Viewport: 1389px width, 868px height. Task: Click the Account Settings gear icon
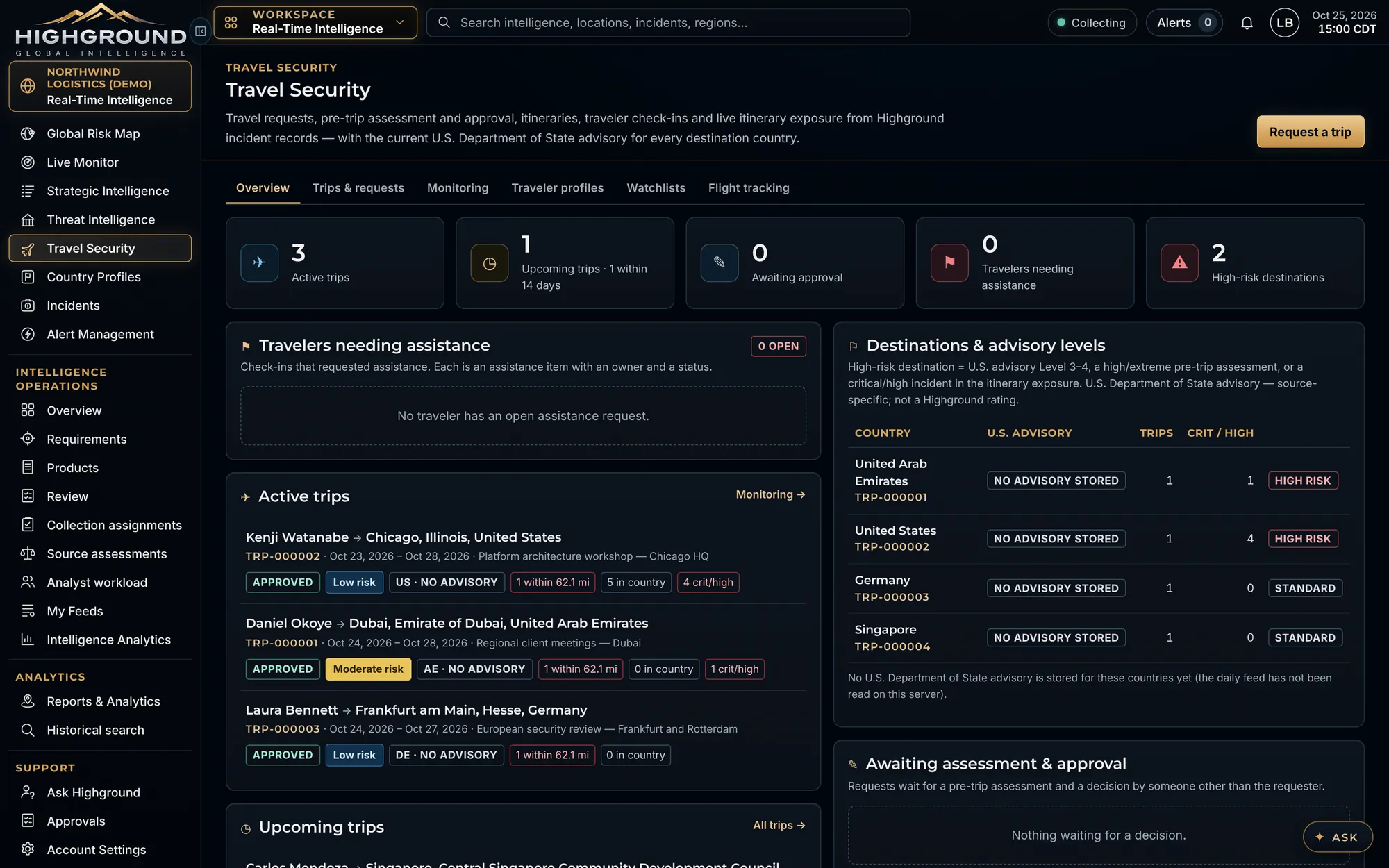[28, 849]
